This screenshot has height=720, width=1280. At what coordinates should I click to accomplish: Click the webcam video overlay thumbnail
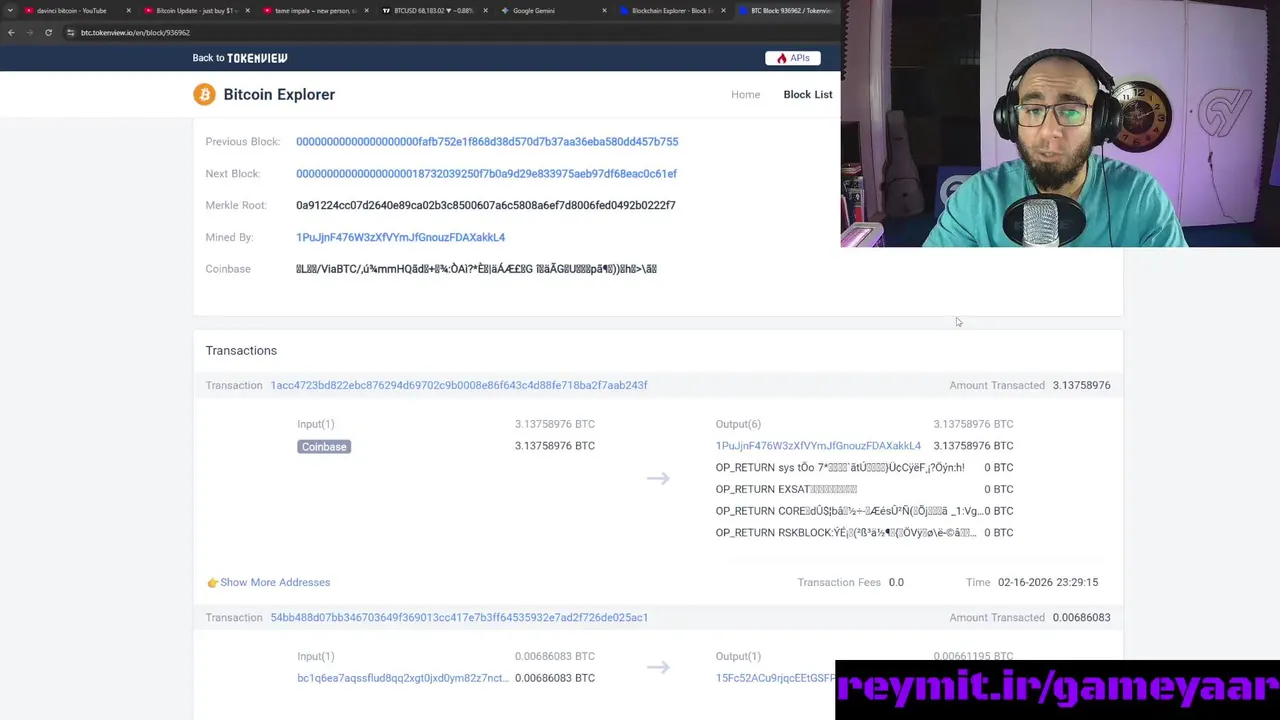pos(1060,123)
